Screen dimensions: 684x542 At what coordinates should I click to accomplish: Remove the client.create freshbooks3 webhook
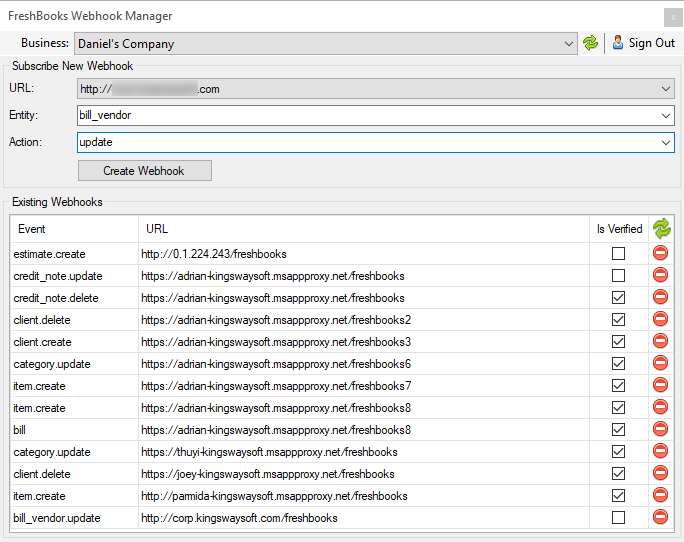(x=660, y=341)
